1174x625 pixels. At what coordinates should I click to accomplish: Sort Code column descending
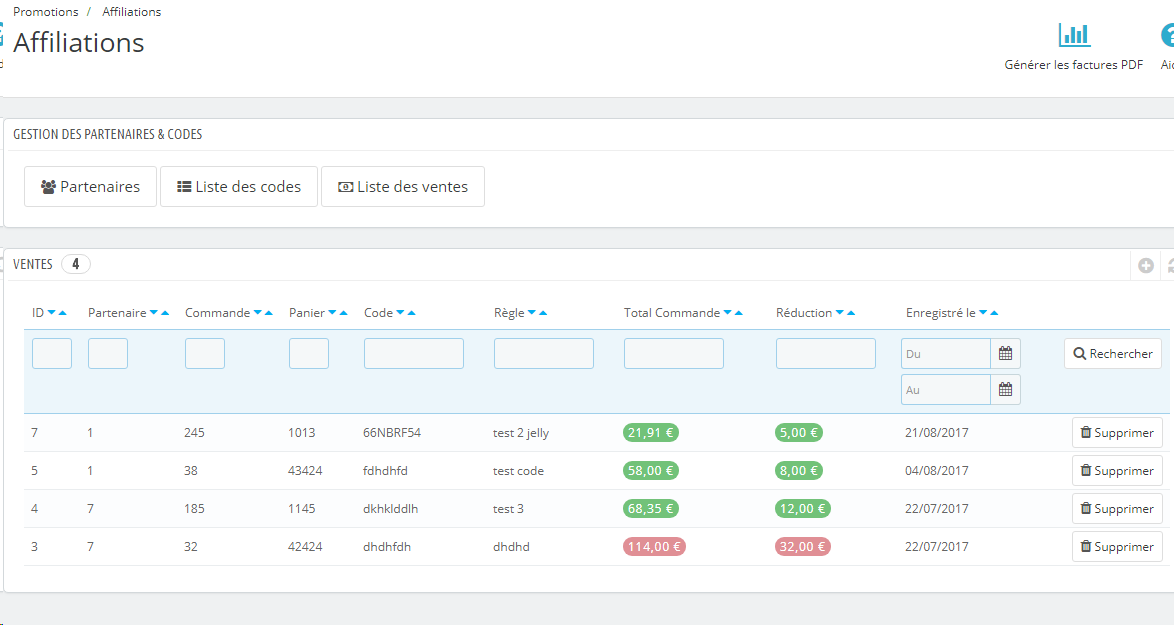pos(401,313)
